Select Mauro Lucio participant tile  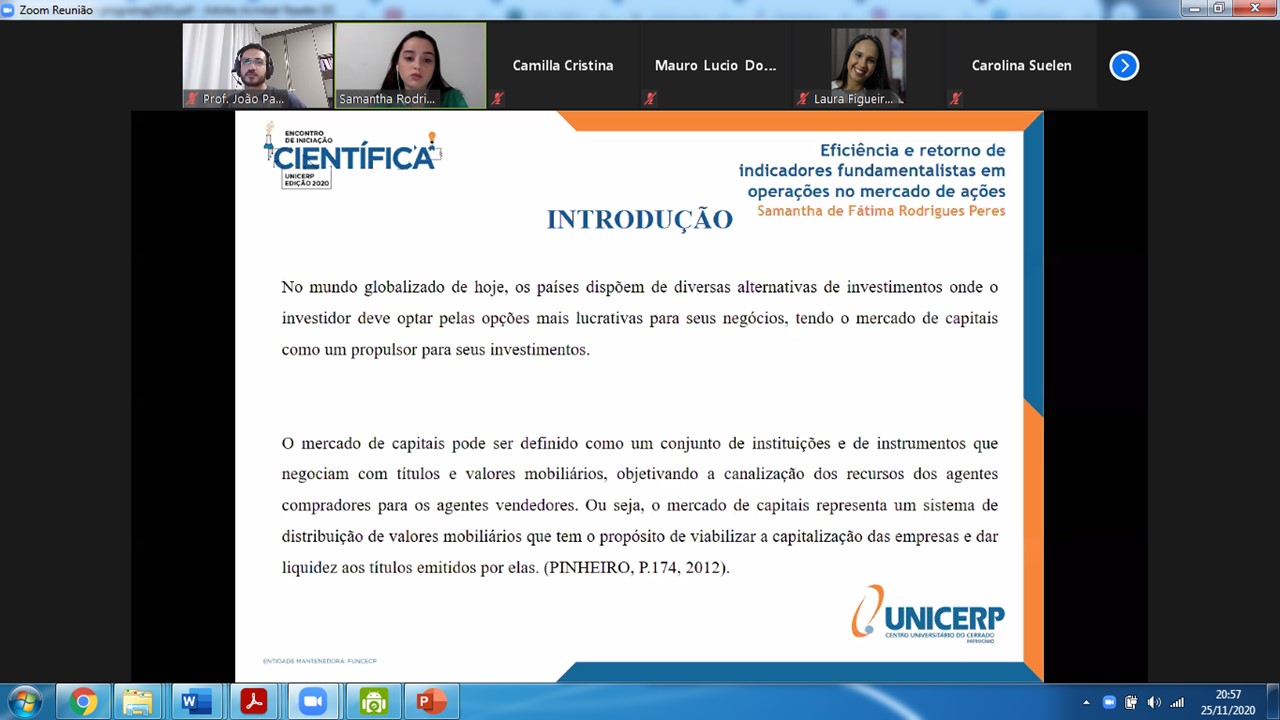(x=715, y=65)
